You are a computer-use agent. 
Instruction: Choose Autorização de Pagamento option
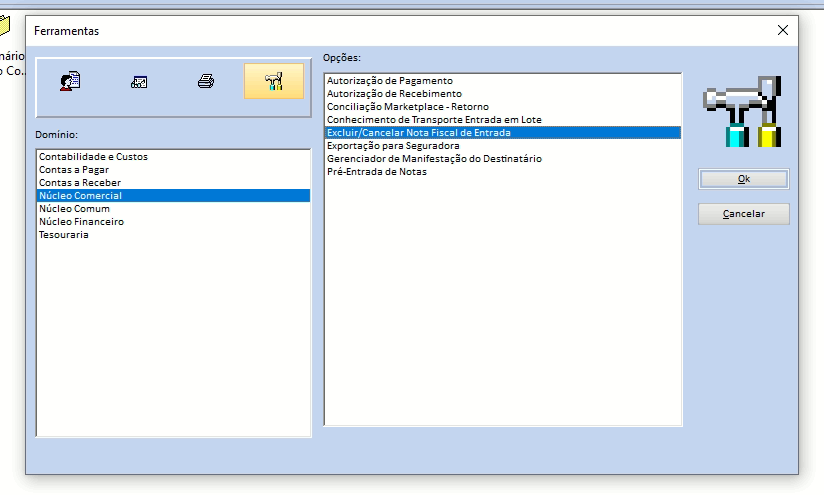point(503,80)
